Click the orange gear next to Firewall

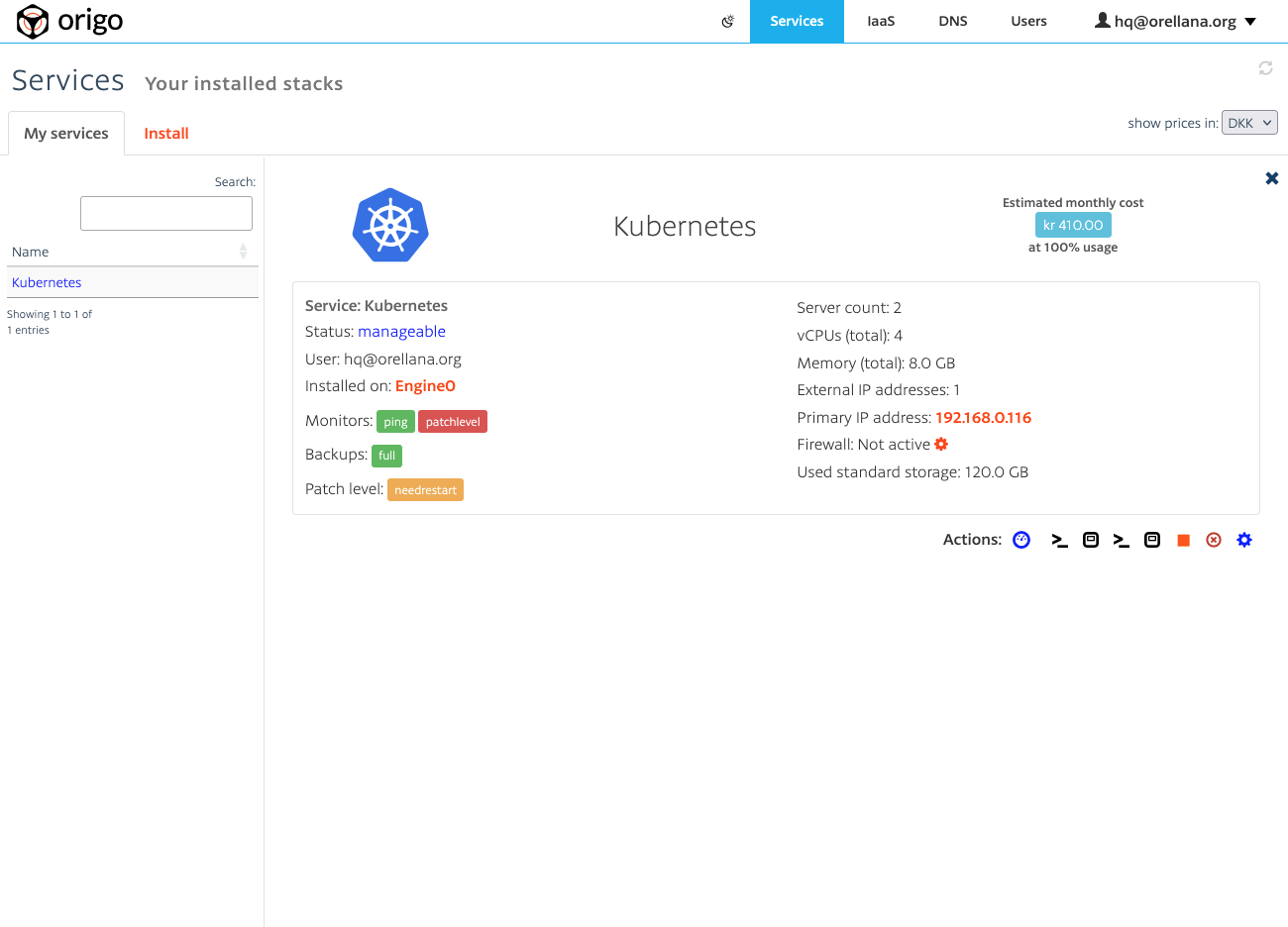coord(941,445)
